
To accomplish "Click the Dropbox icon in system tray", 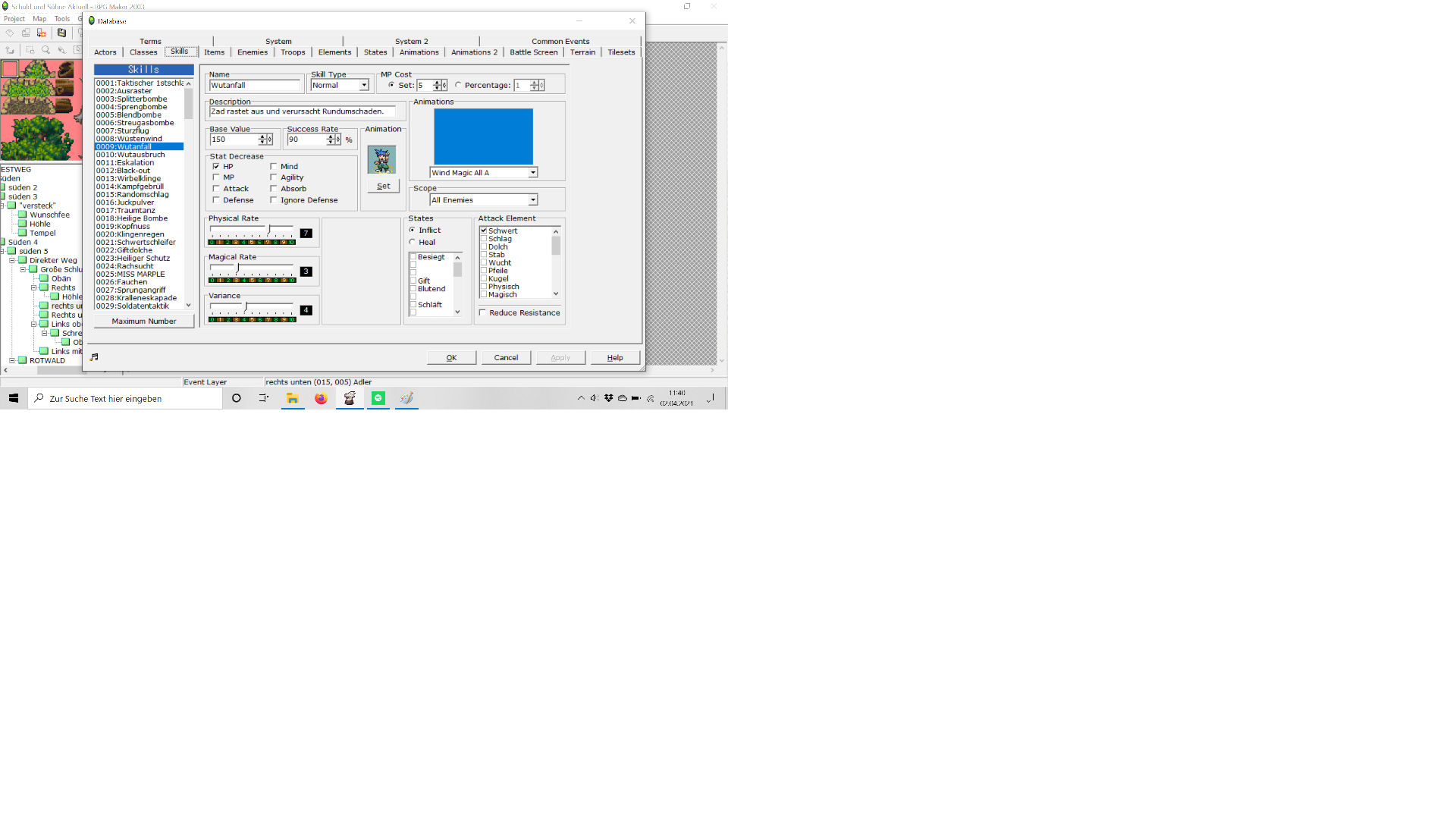I will 608,398.
